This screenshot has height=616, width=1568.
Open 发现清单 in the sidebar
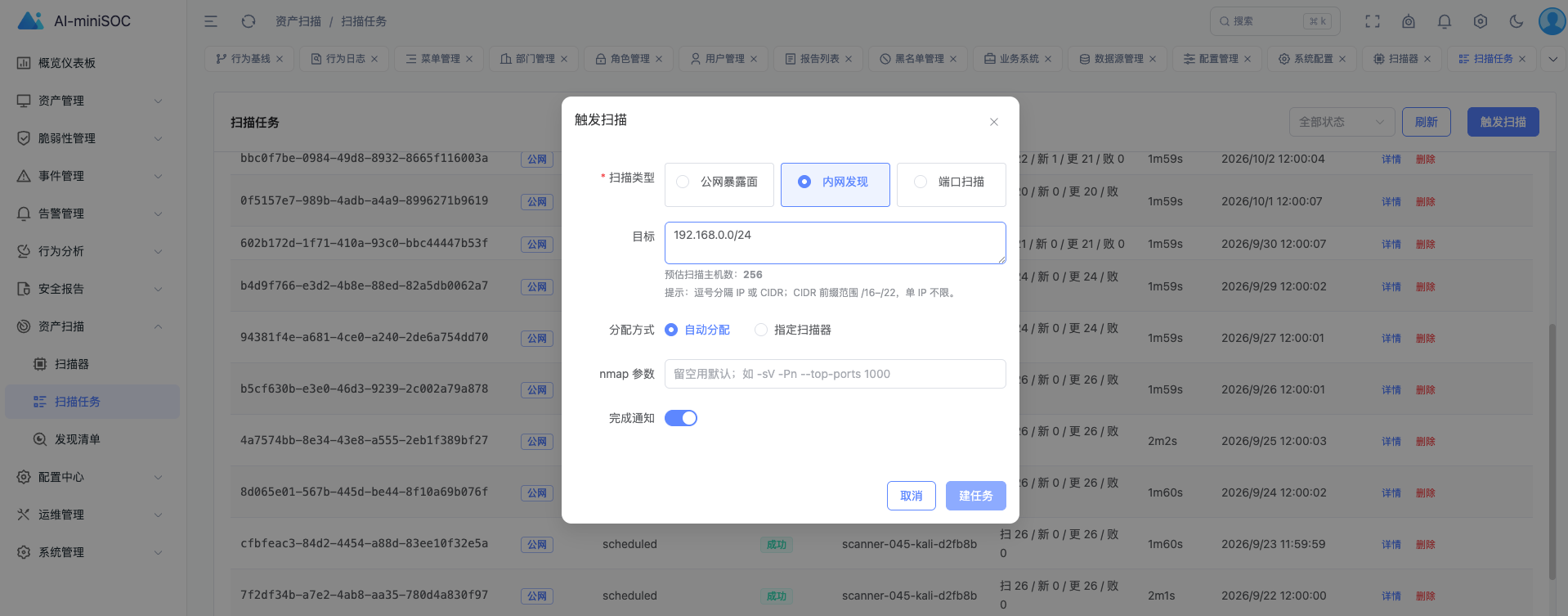click(x=92, y=439)
